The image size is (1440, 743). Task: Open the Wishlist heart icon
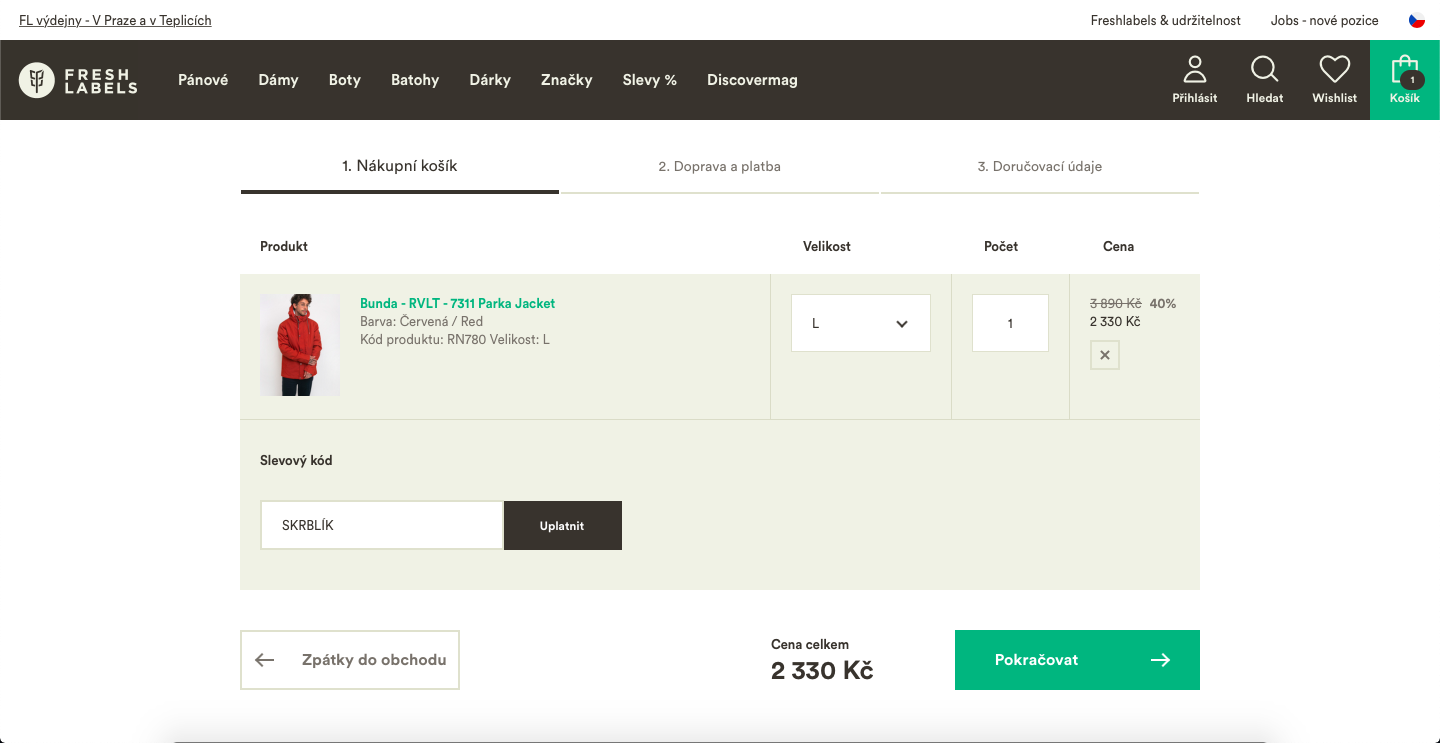(1335, 80)
